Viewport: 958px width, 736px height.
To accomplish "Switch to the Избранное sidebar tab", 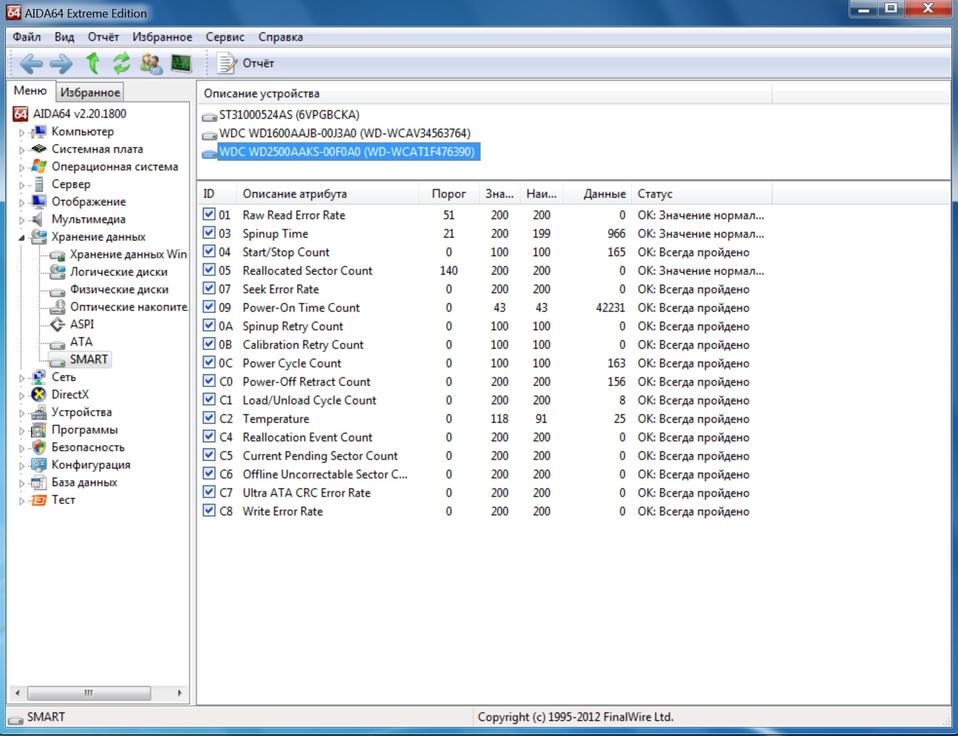I will (90, 92).
